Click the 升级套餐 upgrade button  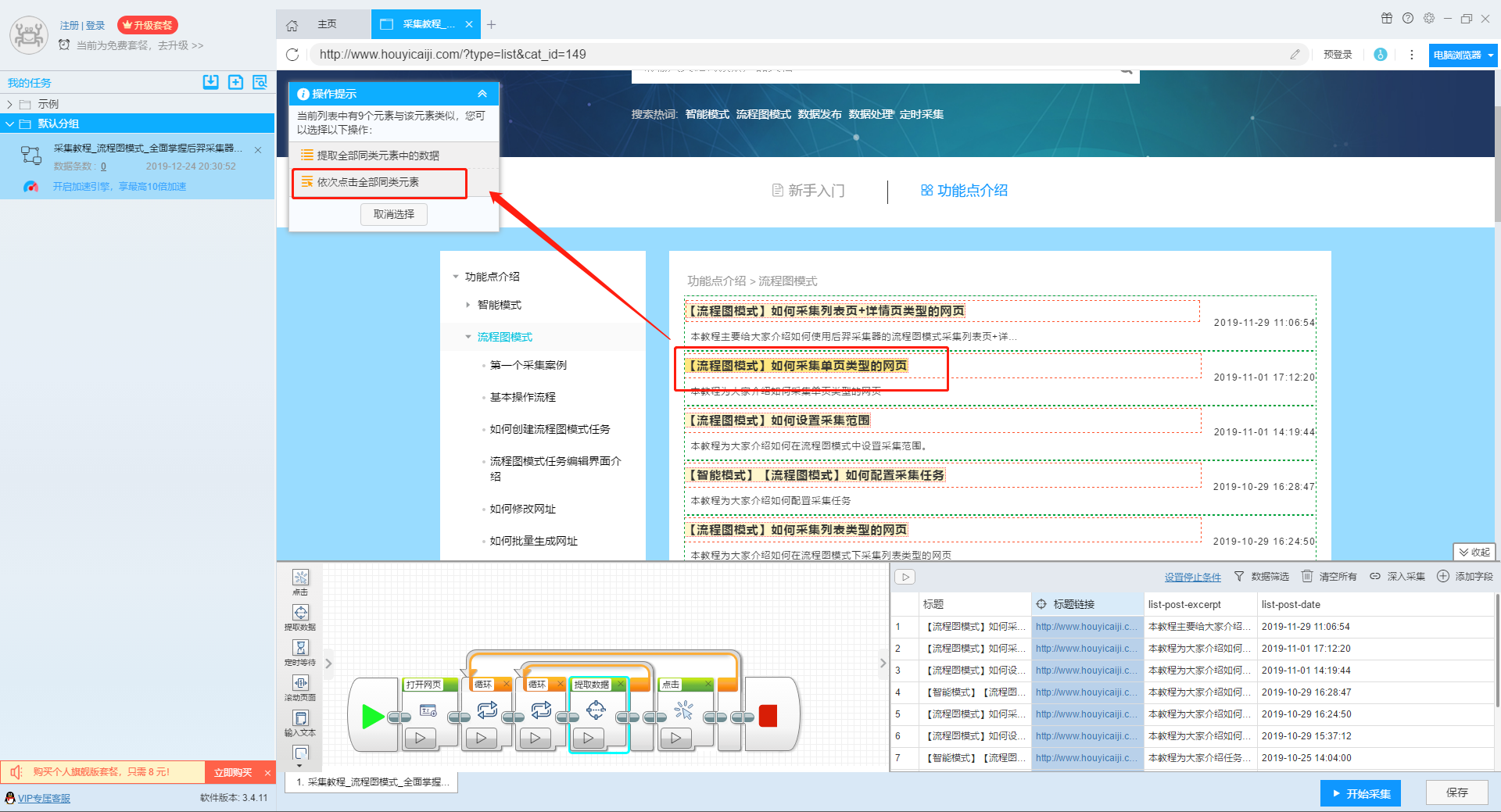[148, 25]
